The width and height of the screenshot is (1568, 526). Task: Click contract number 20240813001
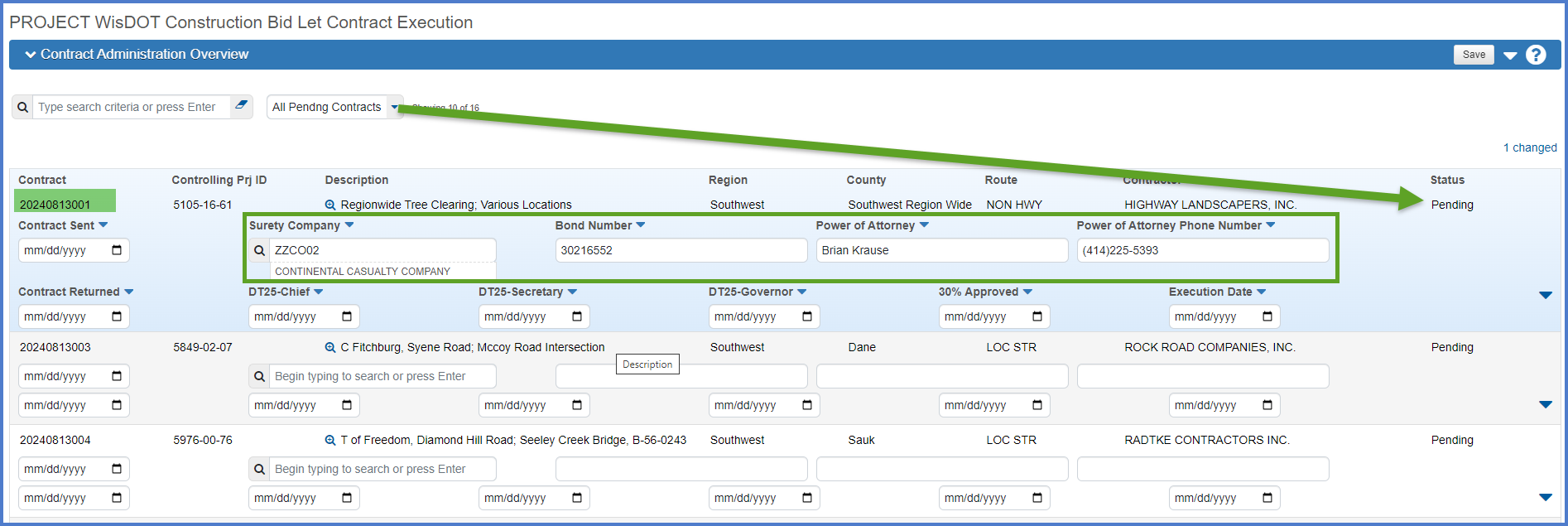click(55, 205)
